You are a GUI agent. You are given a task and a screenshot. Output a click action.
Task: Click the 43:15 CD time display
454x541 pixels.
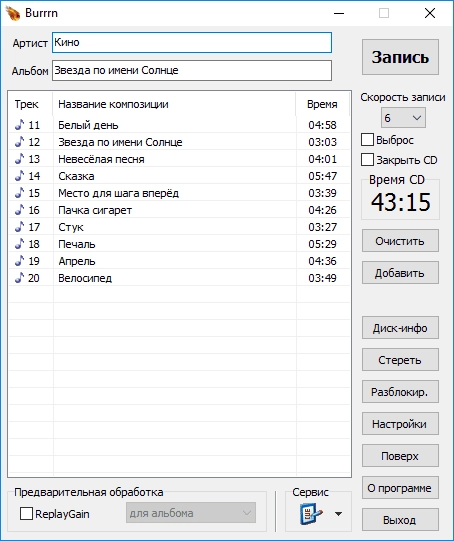pos(401,202)
